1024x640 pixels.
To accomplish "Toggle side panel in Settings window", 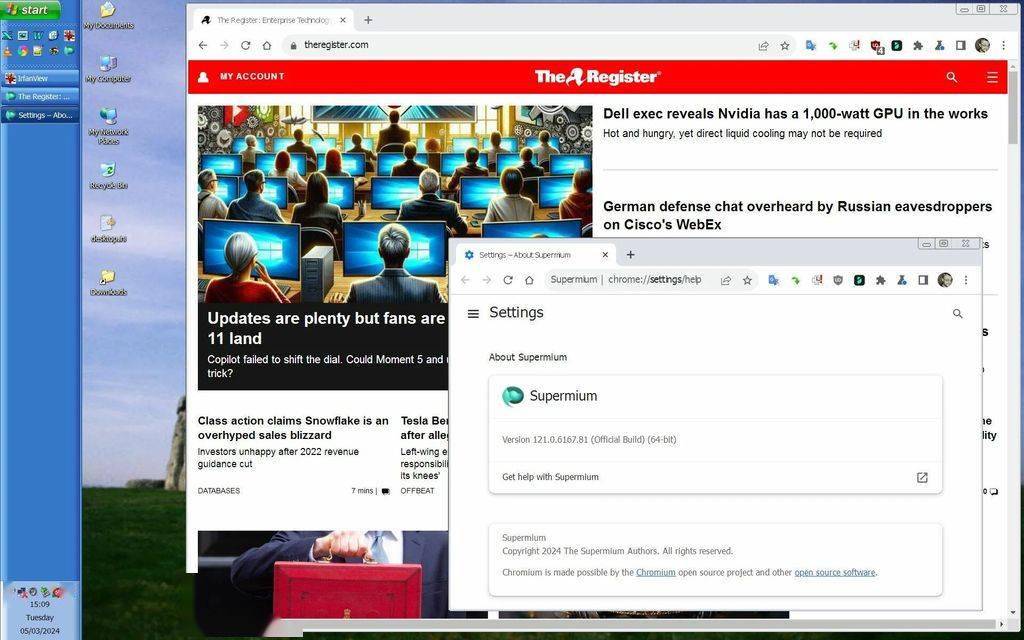I will click(923, 280).
